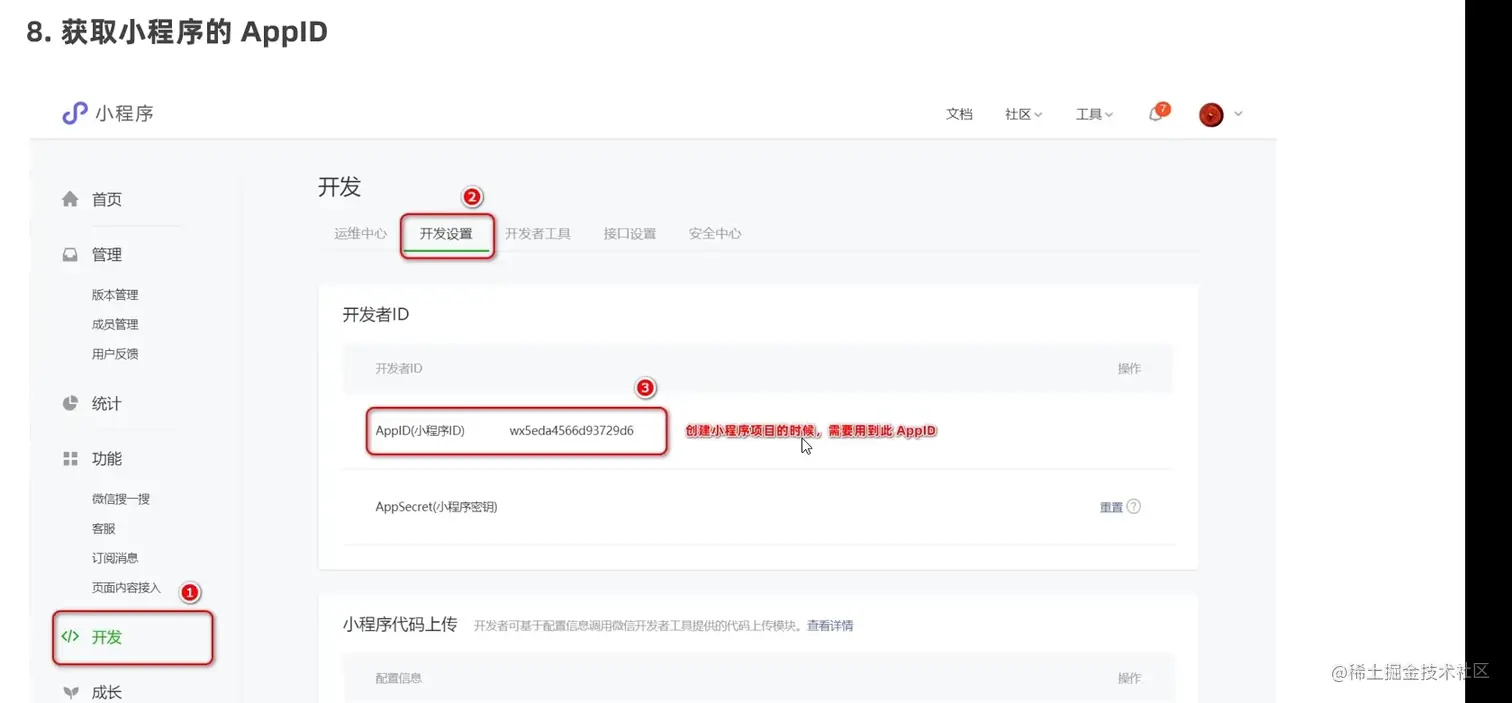Viewport: 1512px width, 703px height.
Task: Click the 开发 code bracket icon
Action: [x=70, y=637]
